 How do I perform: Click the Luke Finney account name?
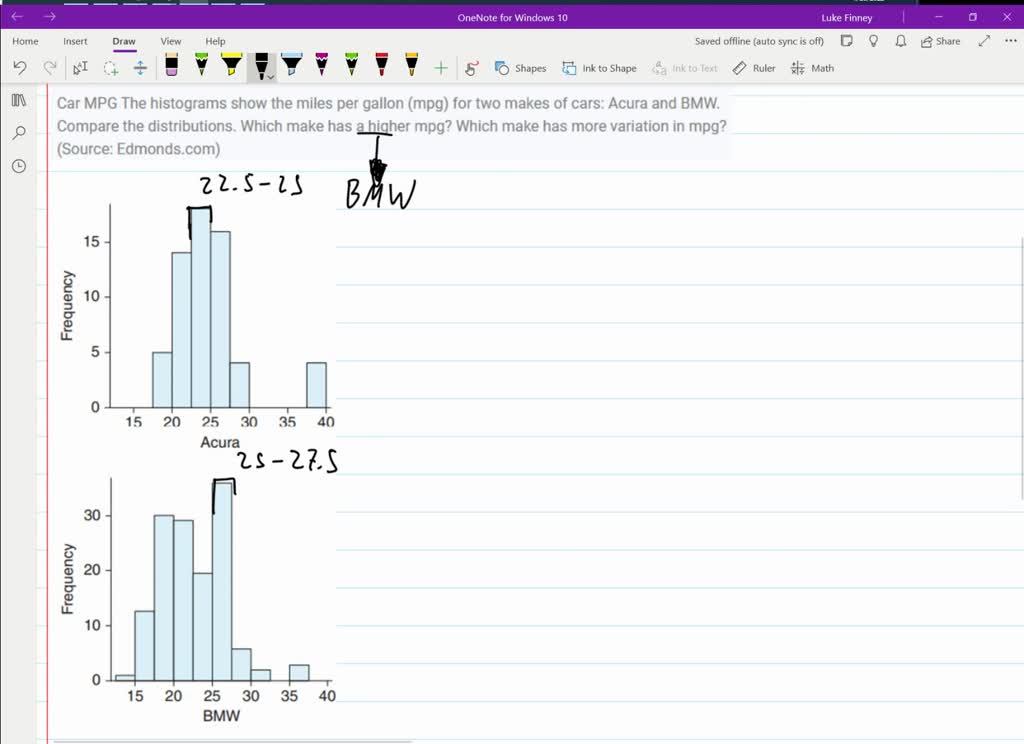tap(846, 18)
